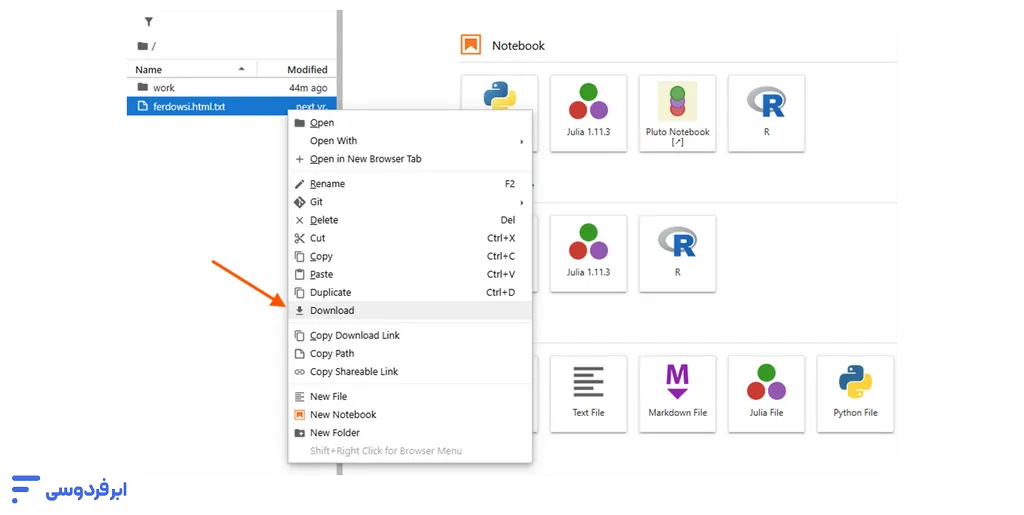Open the R console tile

pos(677,253)
